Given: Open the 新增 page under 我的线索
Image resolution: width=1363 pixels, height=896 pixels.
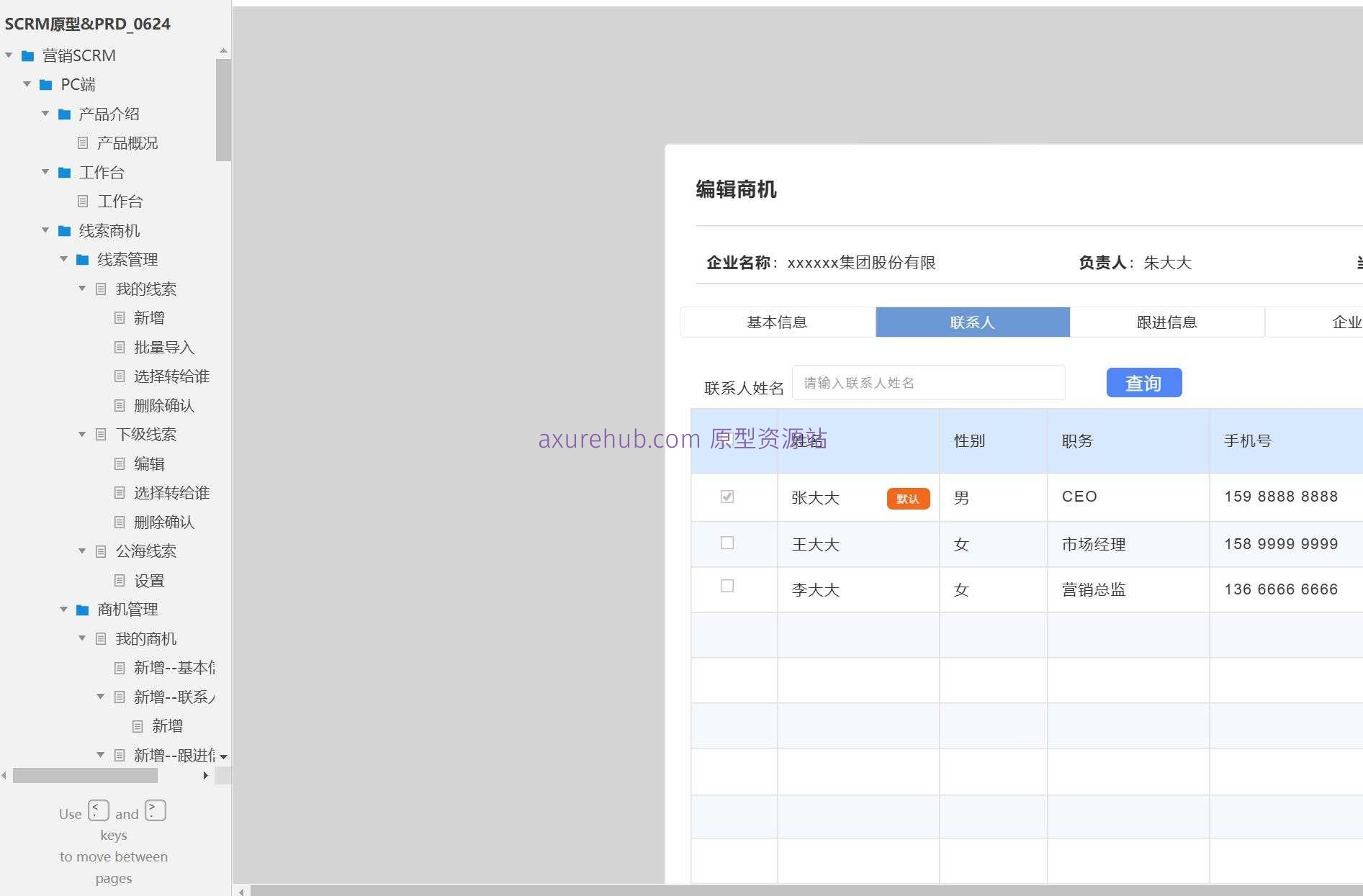Looking at the screenshot, I should click(119, 317).
